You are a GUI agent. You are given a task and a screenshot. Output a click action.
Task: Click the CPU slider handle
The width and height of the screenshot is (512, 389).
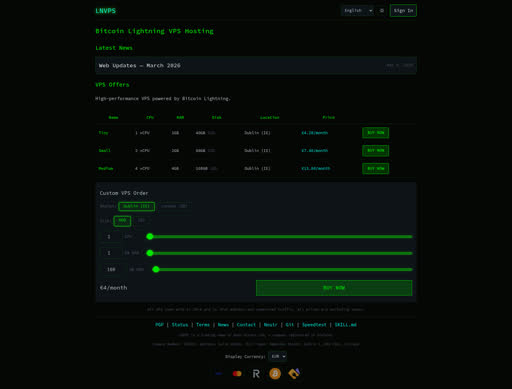tap(150, 236)
